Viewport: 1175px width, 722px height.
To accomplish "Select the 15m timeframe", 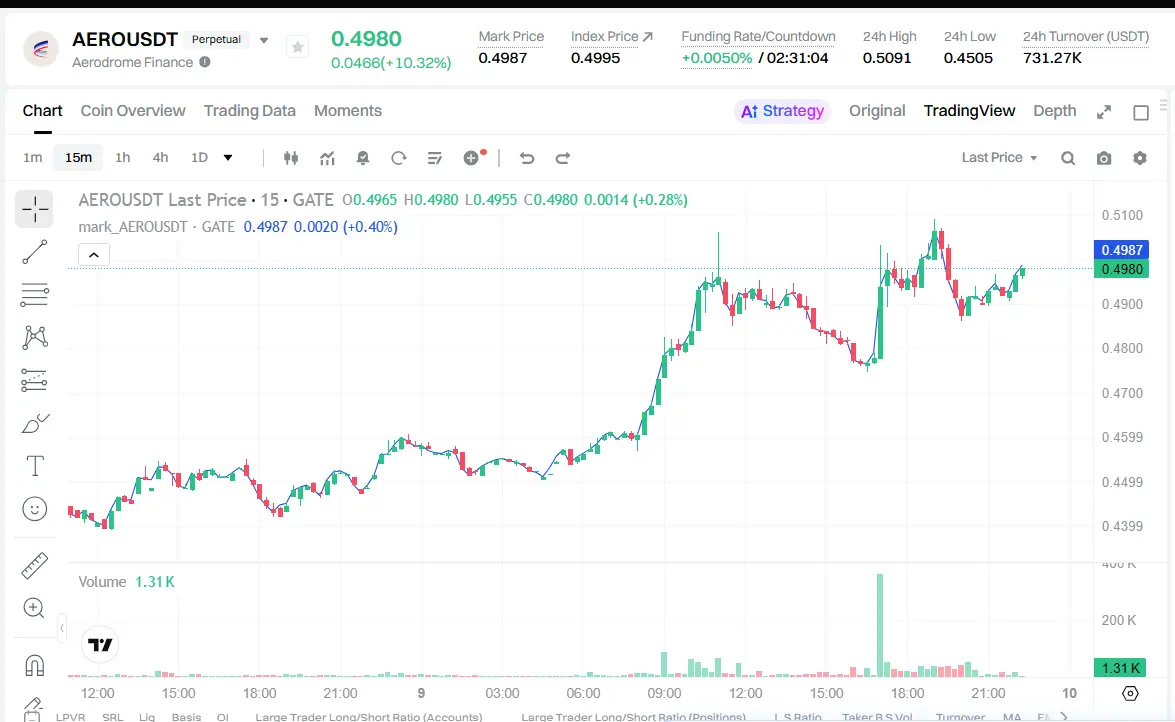I will (x=78, y=157).
